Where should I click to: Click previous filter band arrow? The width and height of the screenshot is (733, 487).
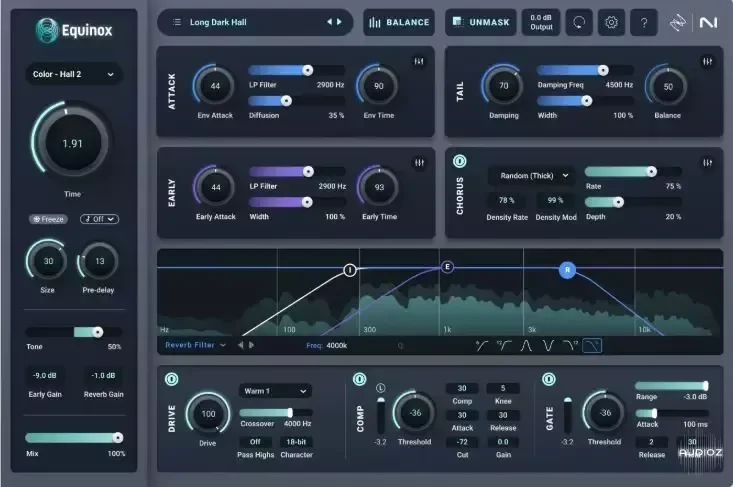[241, 345]
